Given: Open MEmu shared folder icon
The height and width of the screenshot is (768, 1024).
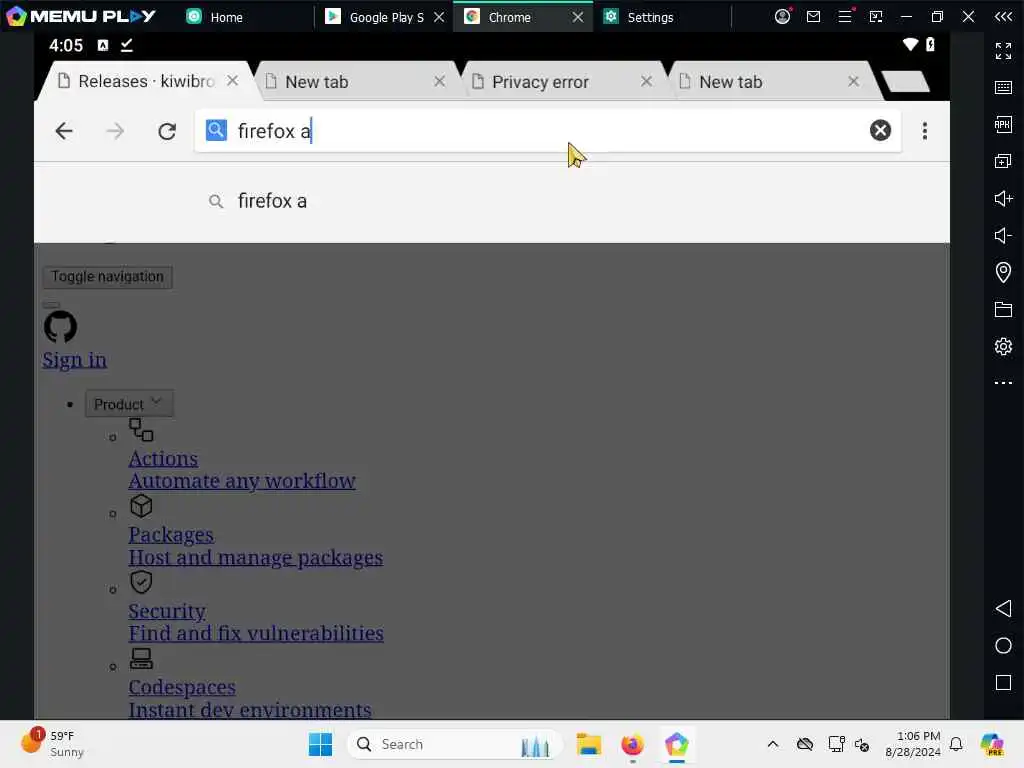Looking at the screenshot, I should 1003,309.
